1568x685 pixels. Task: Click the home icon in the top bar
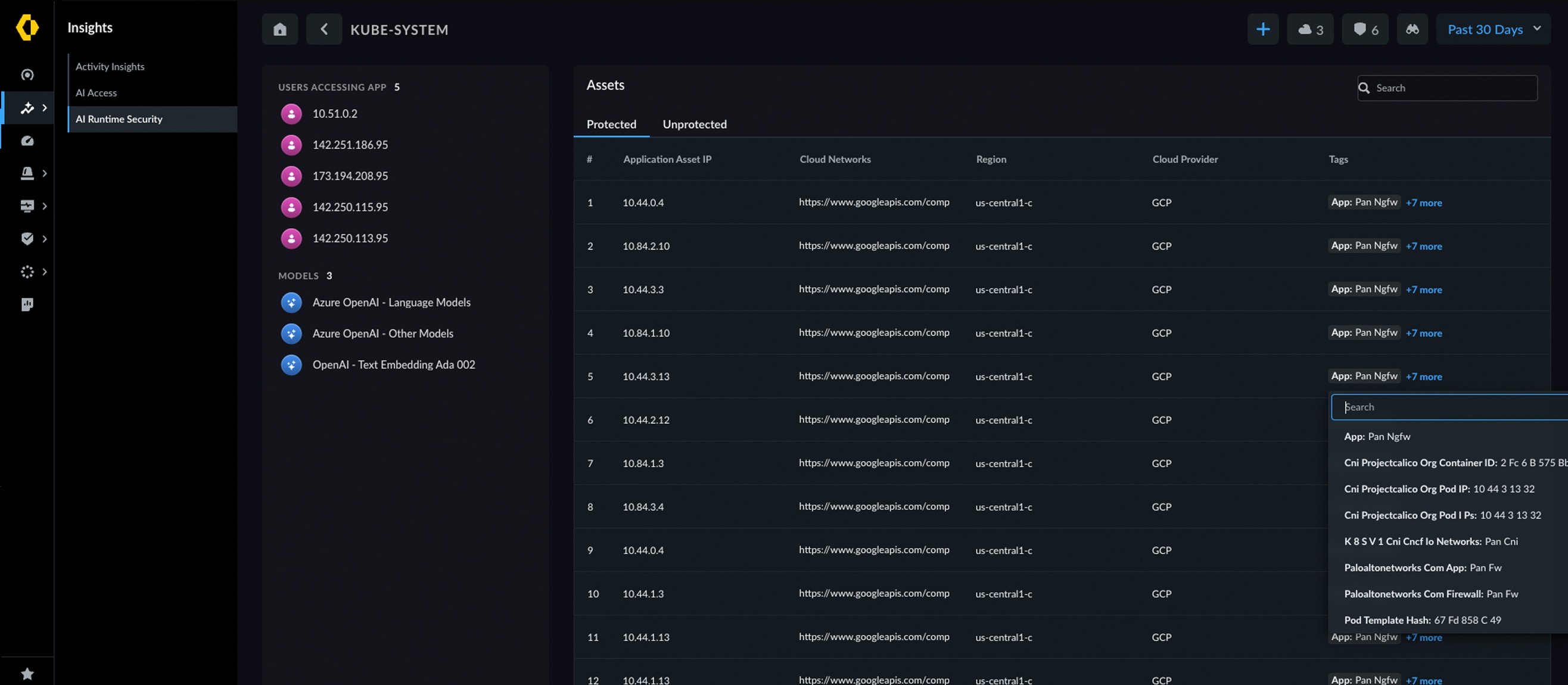click(x=280, y=29)
